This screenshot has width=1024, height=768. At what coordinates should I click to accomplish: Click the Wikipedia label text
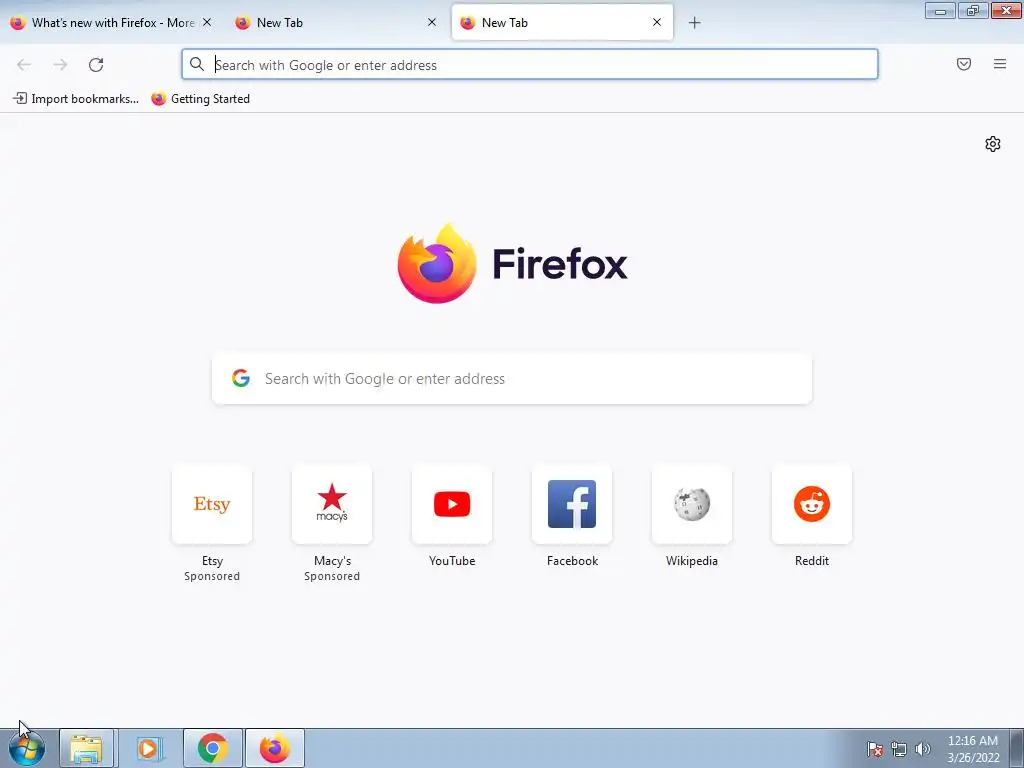coord(692,561)
